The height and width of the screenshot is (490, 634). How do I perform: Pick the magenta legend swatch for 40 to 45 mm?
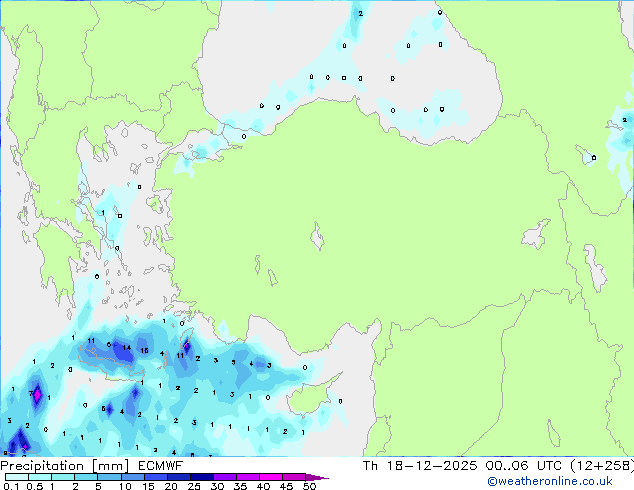tap(271, 477)
